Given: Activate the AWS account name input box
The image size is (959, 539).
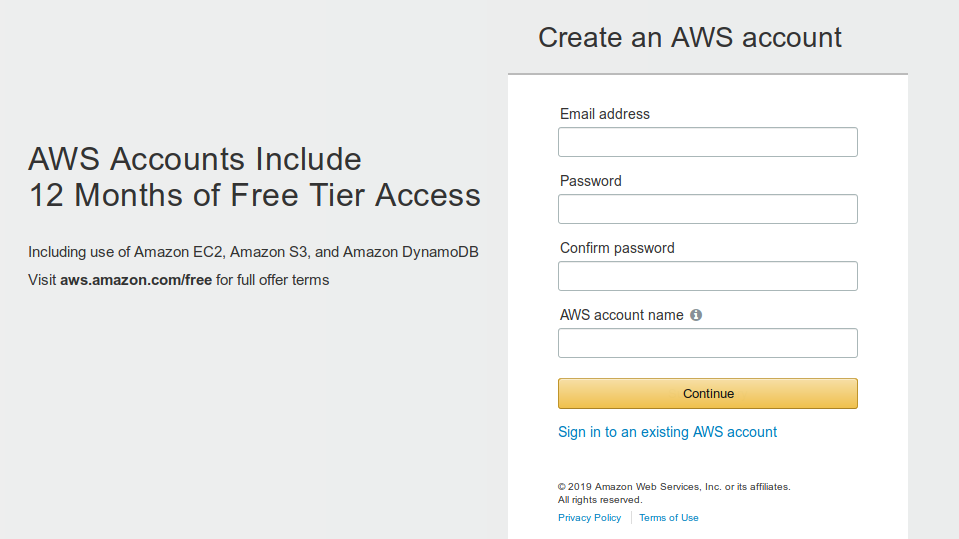Looking at the screenshot, I should [x=708, y=343].
